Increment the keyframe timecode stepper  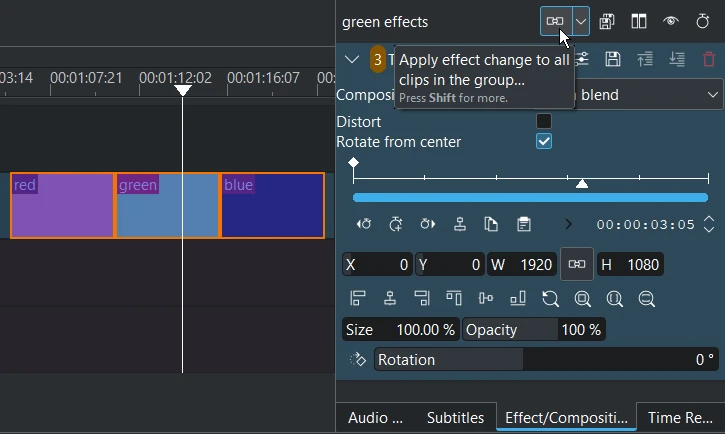tap(709, 220)
